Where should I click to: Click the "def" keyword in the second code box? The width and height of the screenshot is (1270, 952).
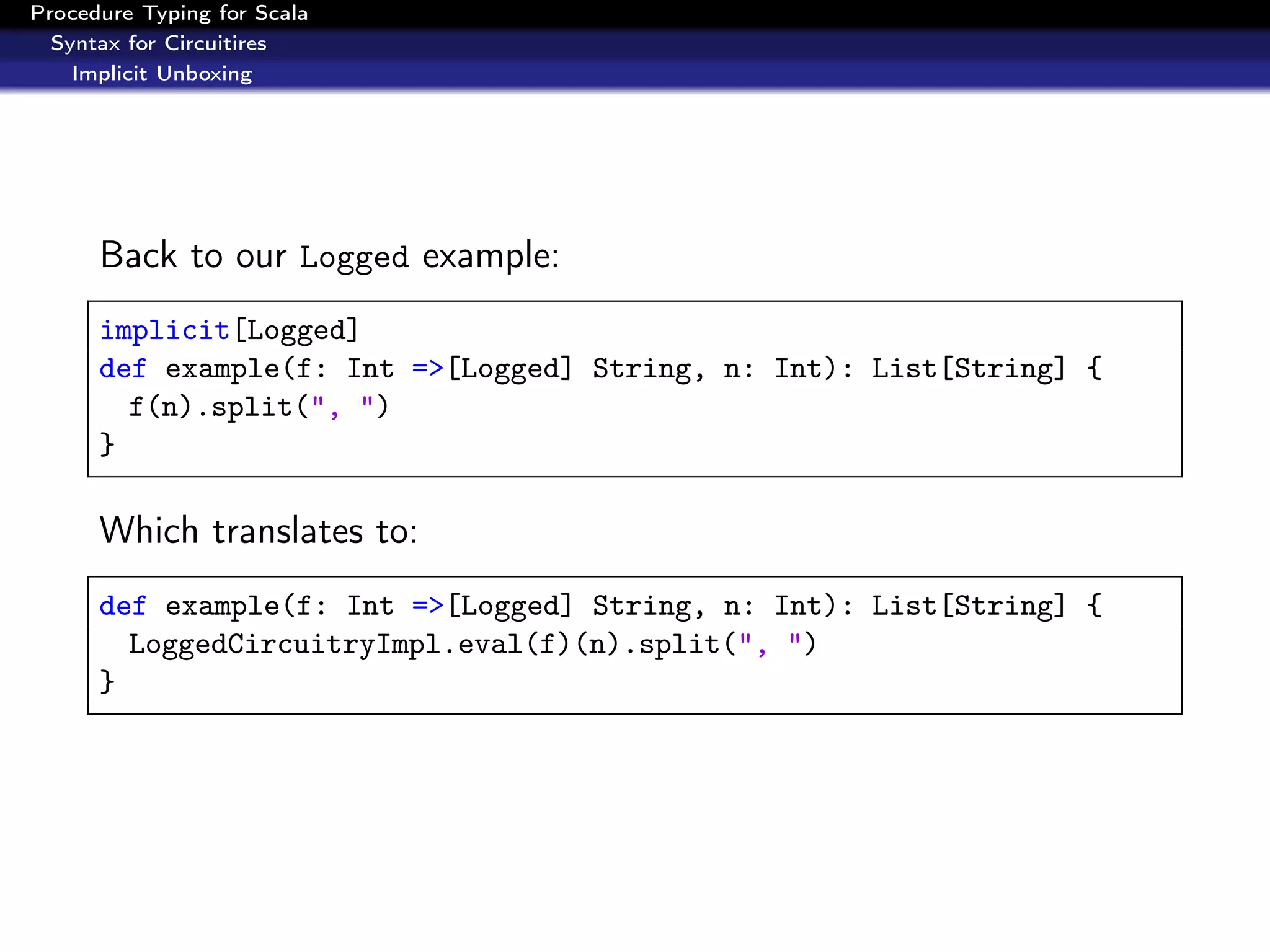[x=123, y=606]
